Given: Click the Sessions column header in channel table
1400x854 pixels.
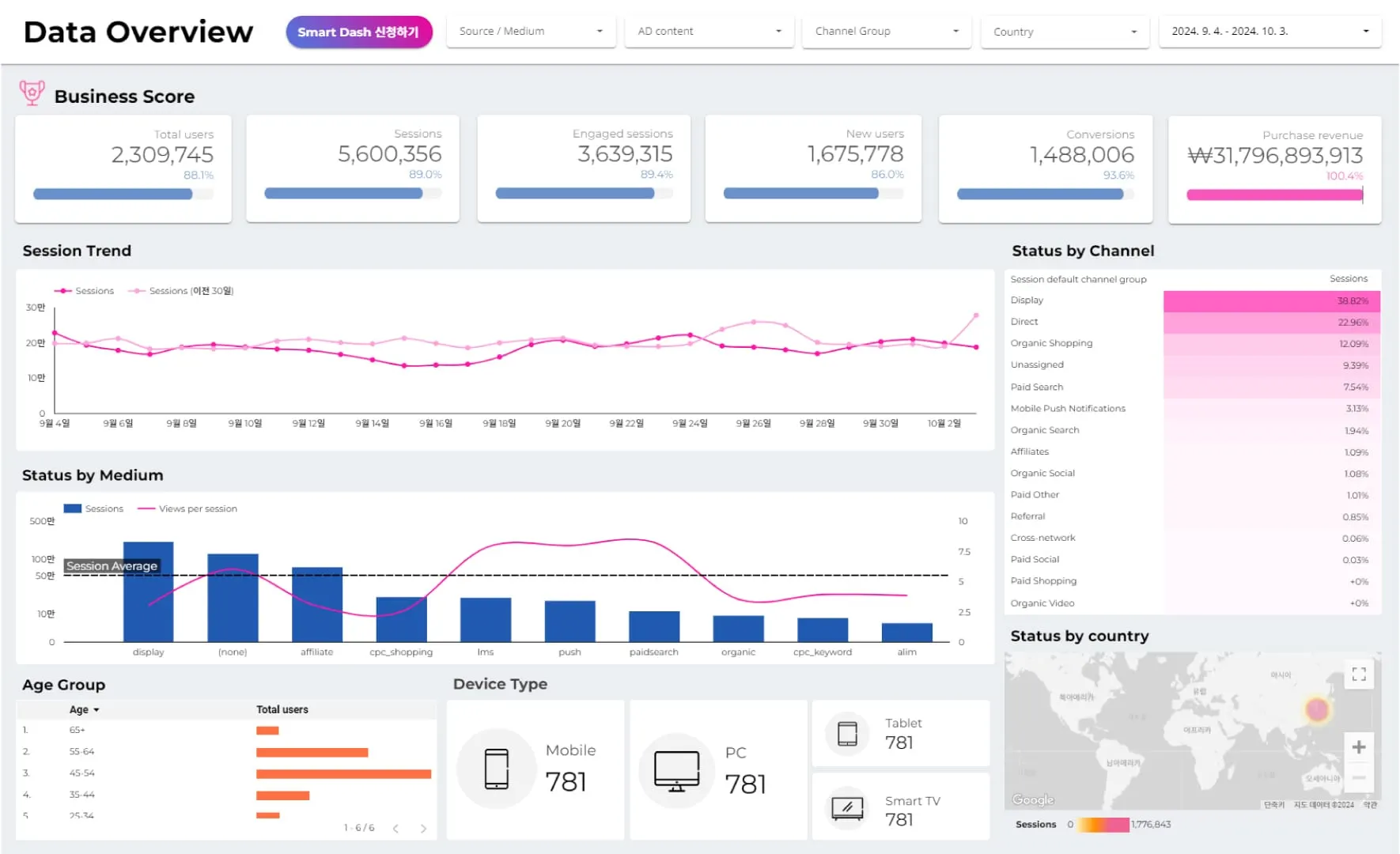Looking at the screenshot, I should [1349, 278].
